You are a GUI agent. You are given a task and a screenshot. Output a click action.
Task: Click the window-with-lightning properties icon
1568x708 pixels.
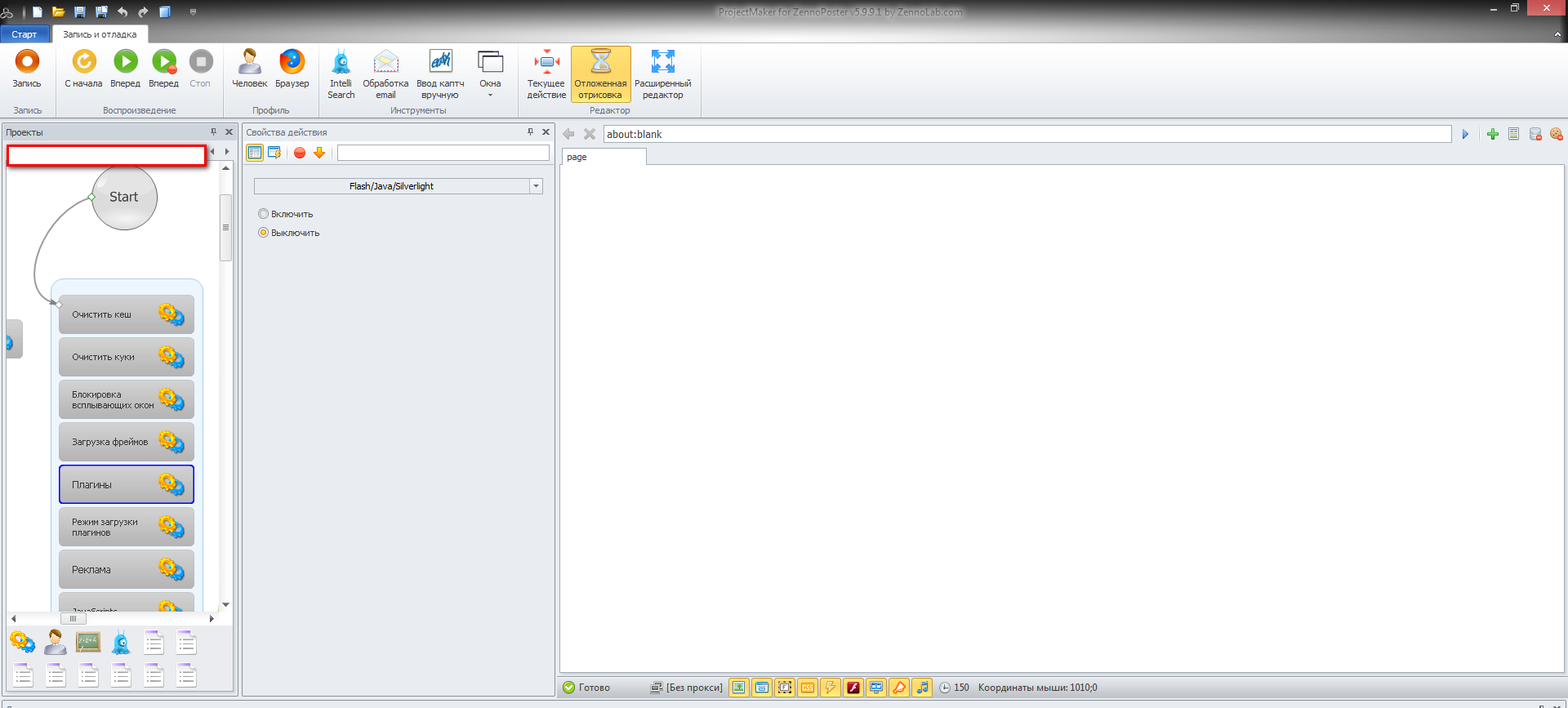click(274, 153)
